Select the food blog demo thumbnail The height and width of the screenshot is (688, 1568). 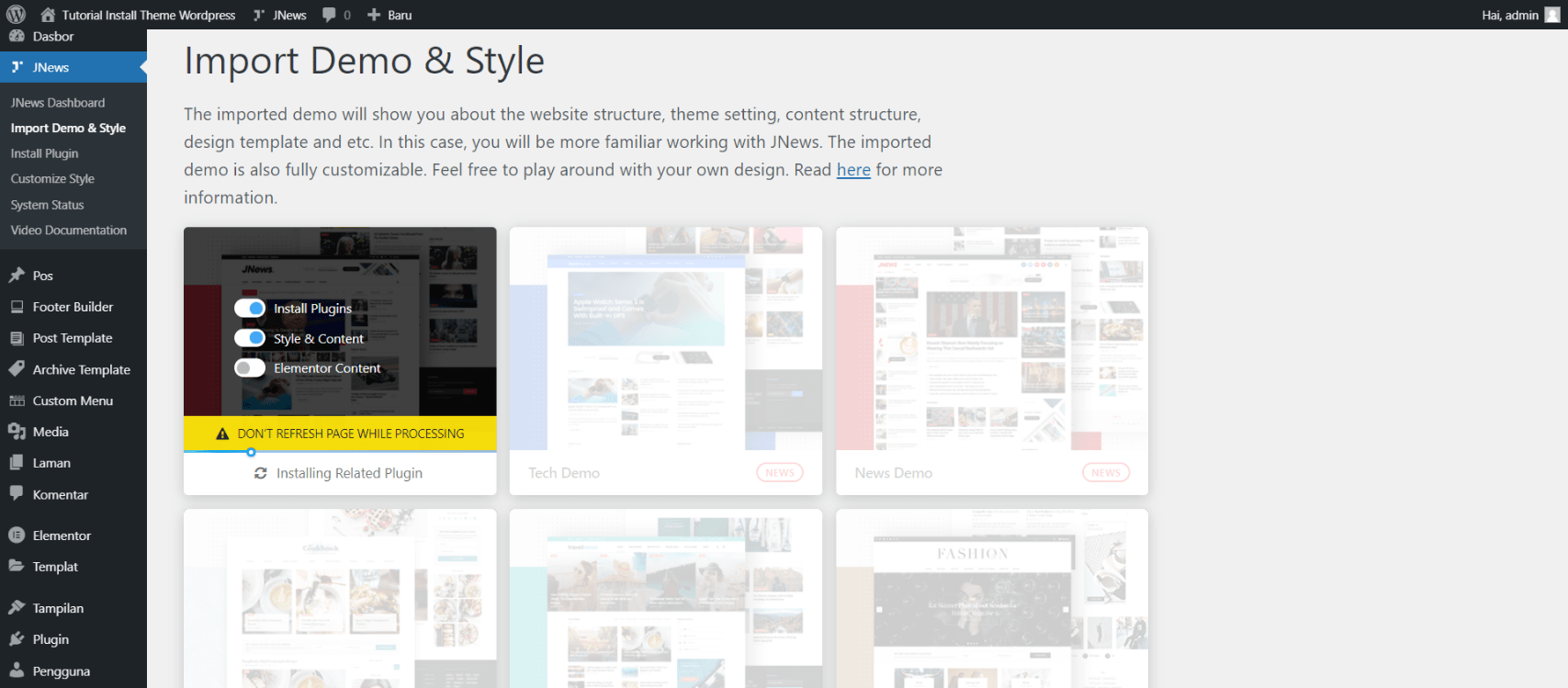(340, 599)
